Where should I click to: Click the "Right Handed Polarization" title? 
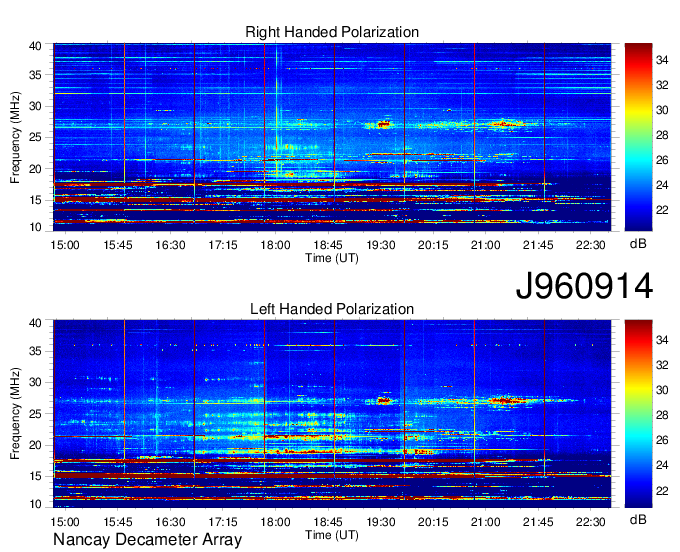tap(332, 32)
